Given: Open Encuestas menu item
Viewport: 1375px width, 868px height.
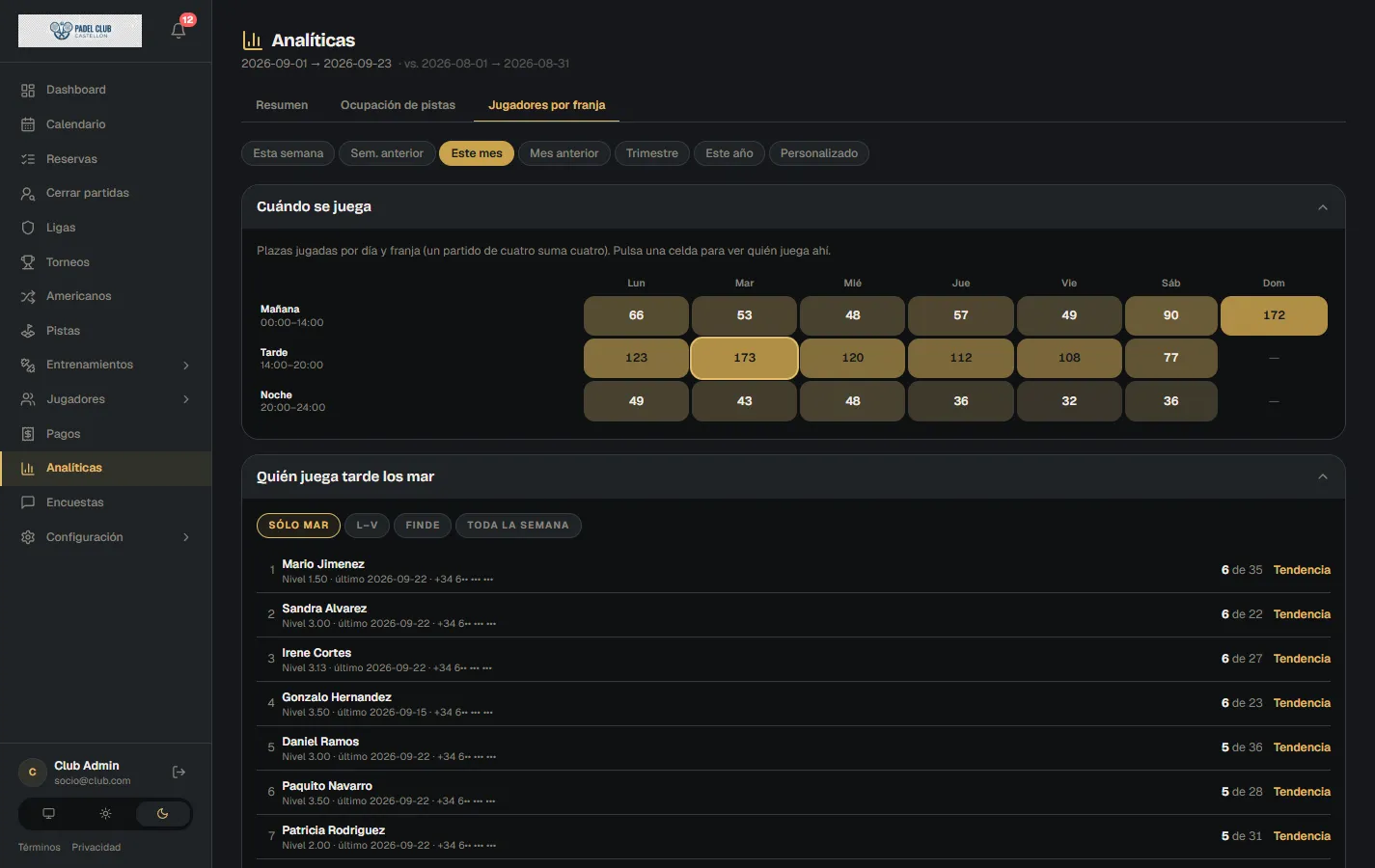Looking at the screenshot, I should (105, 502).
